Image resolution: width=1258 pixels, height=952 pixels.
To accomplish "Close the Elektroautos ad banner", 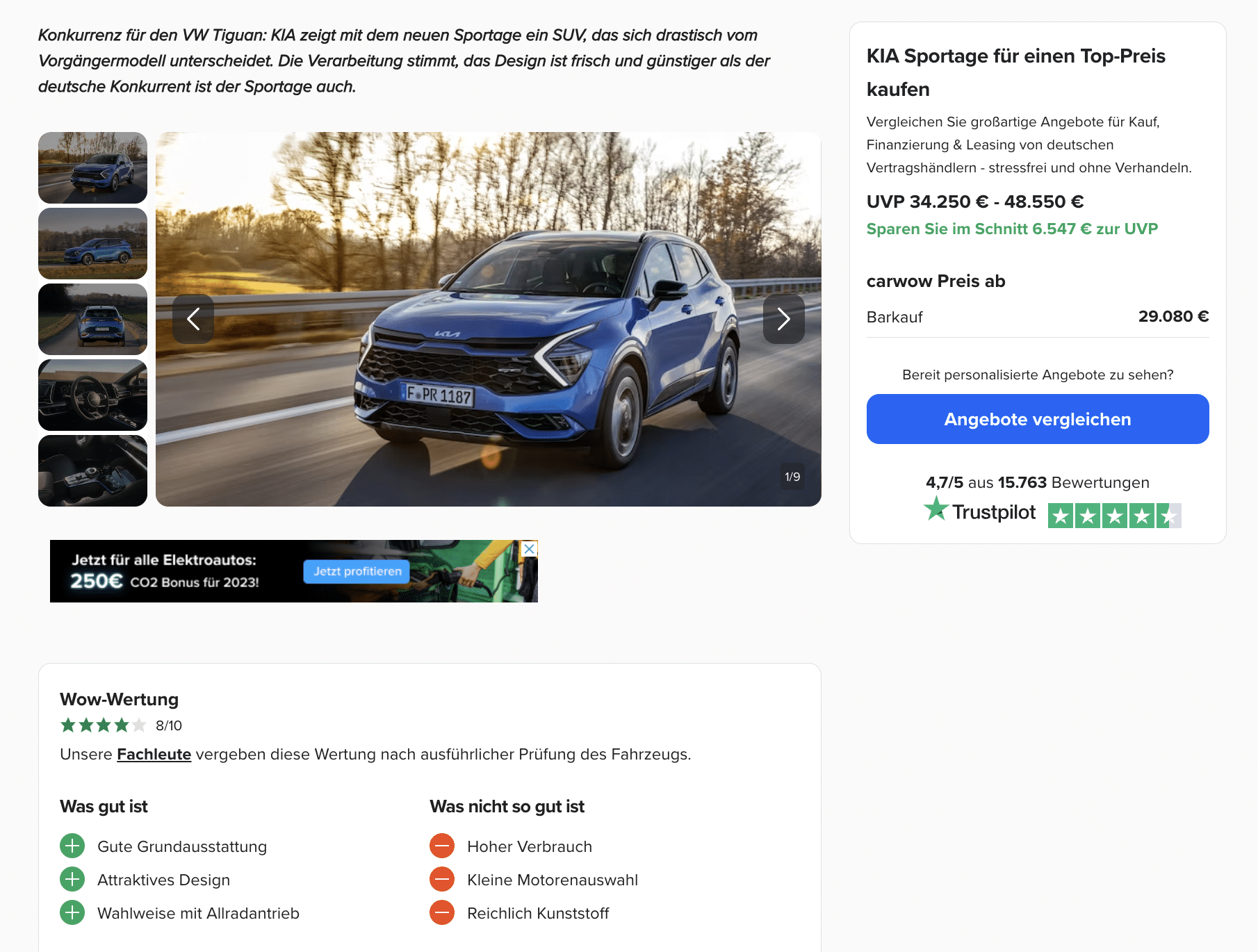I will point(530,548).
